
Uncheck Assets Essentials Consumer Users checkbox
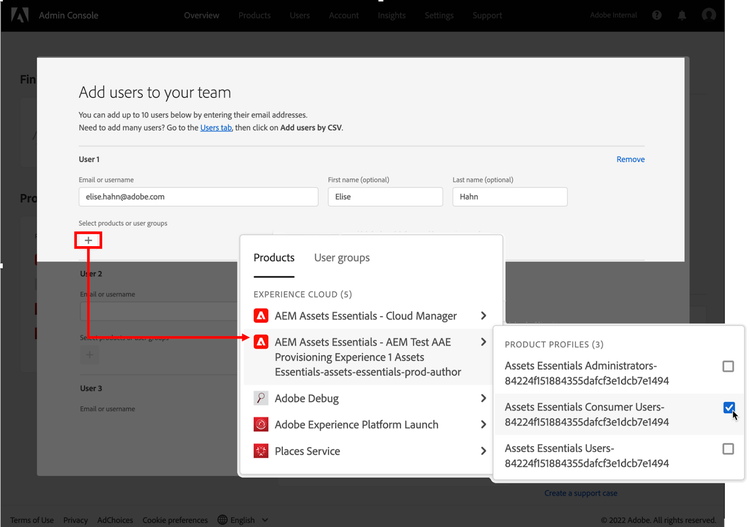pyautogui.click(x=728, y=407)
